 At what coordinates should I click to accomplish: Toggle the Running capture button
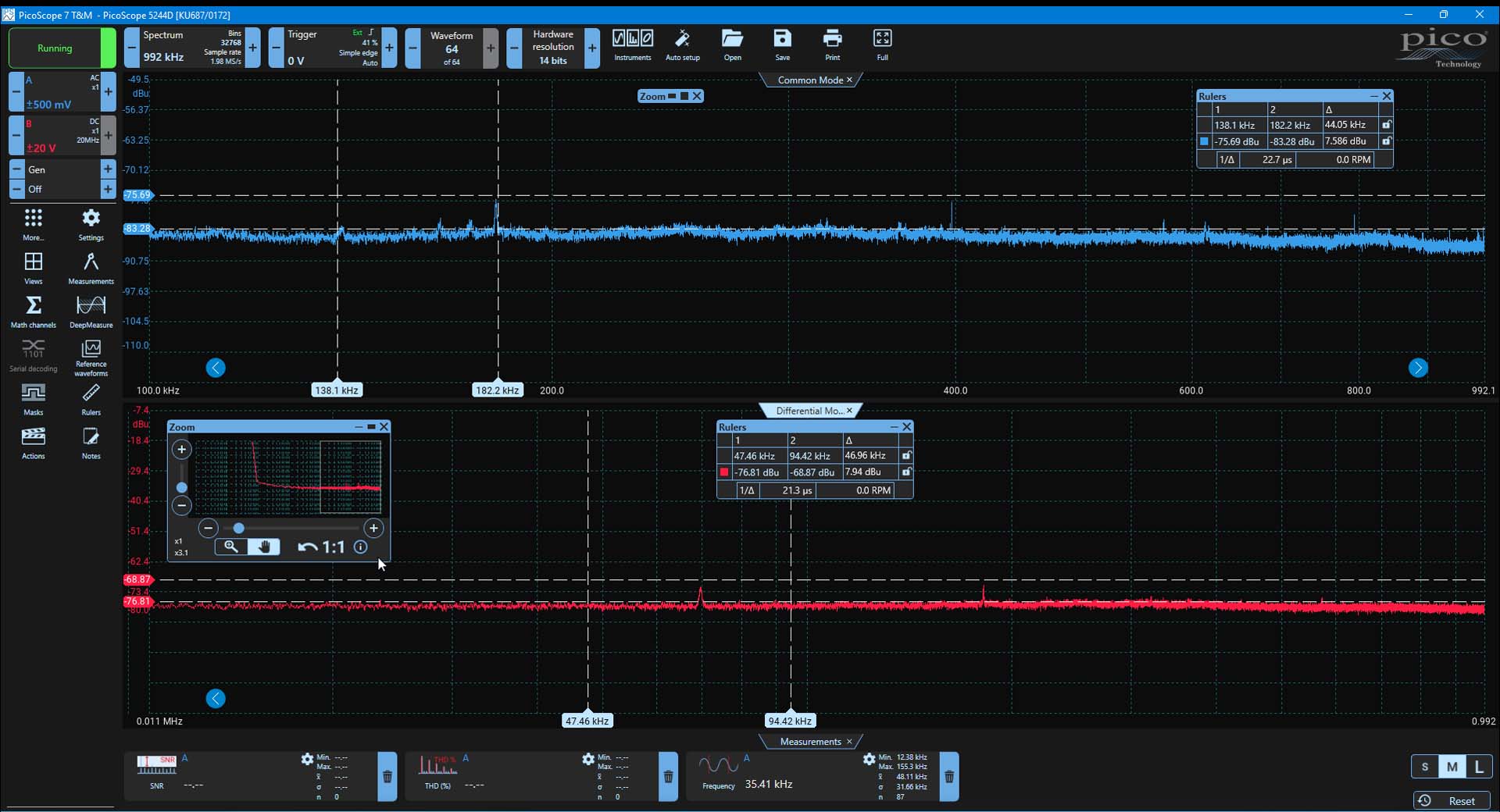click(x=62, y=48)
